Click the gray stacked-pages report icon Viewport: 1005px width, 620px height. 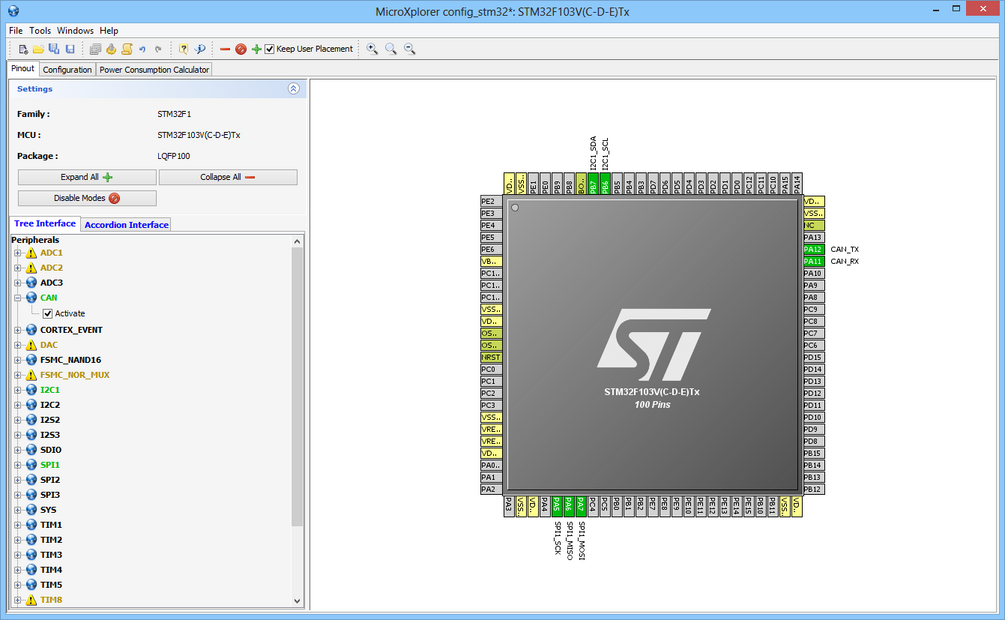pos(96,49)
